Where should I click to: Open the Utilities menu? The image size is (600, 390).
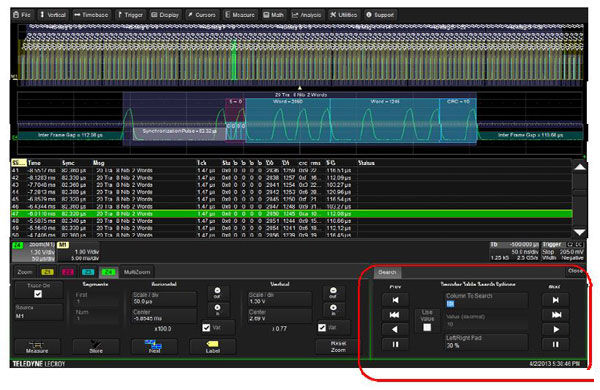(x=343, y=15)
